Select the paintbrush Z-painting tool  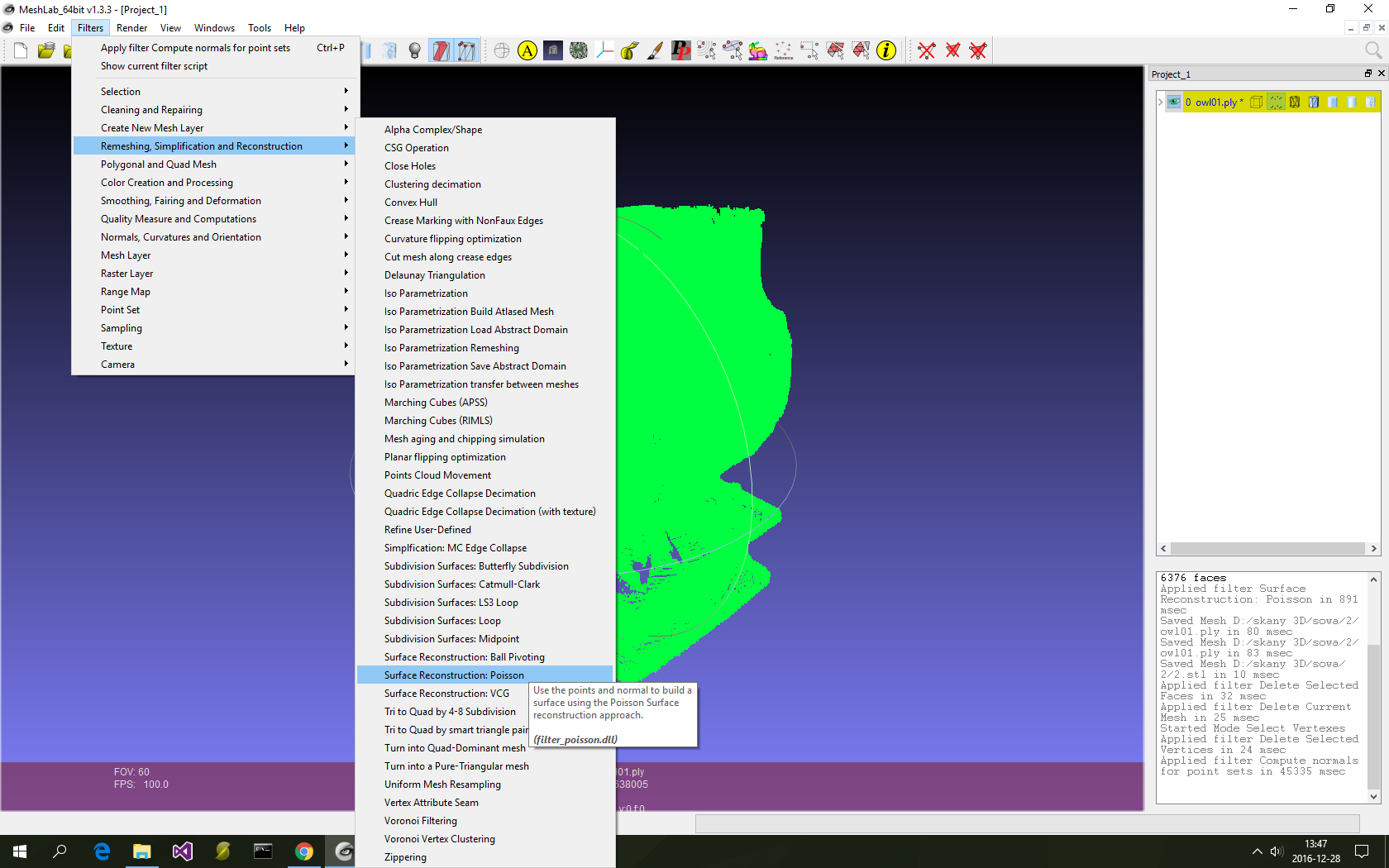tap(655, 51)
